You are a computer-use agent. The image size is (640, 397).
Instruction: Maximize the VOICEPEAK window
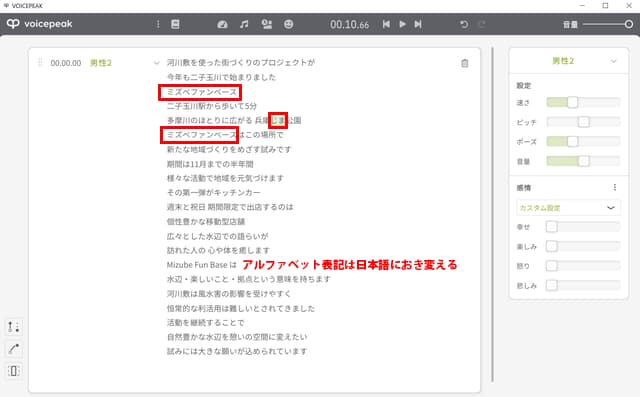(x=605, y=5)
